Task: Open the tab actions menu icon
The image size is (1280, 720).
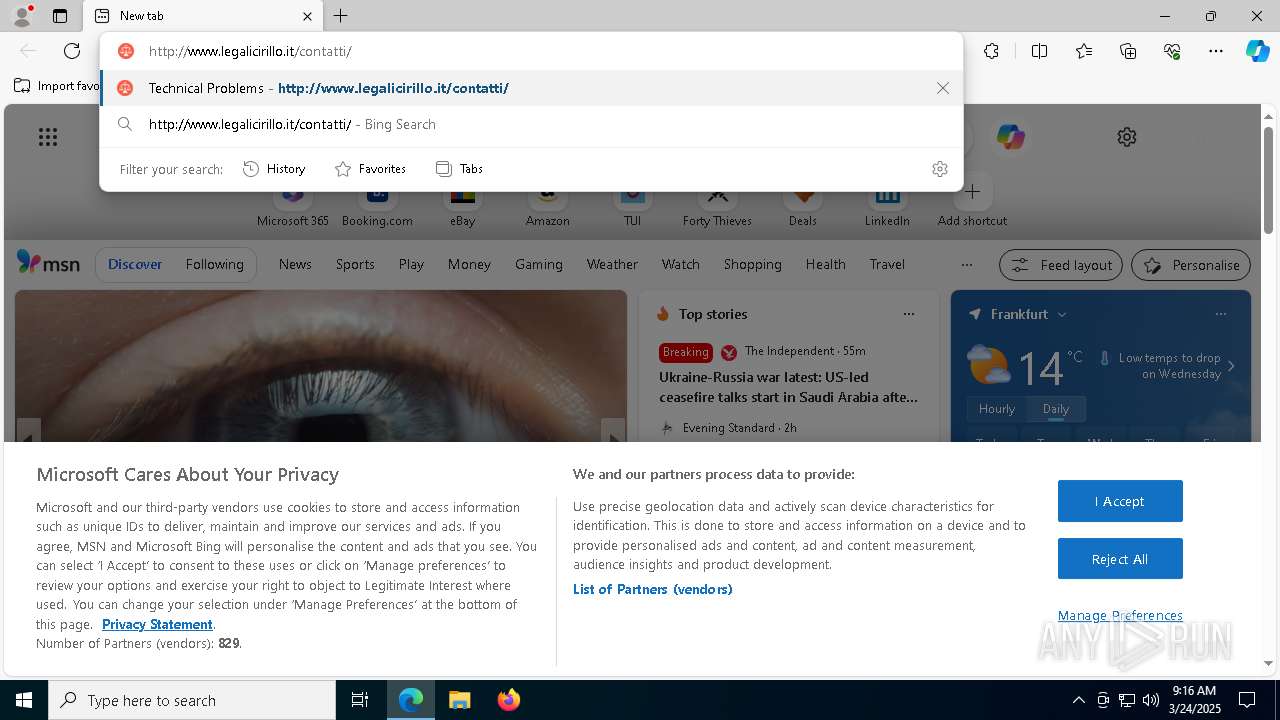Action: coord(60,16)
